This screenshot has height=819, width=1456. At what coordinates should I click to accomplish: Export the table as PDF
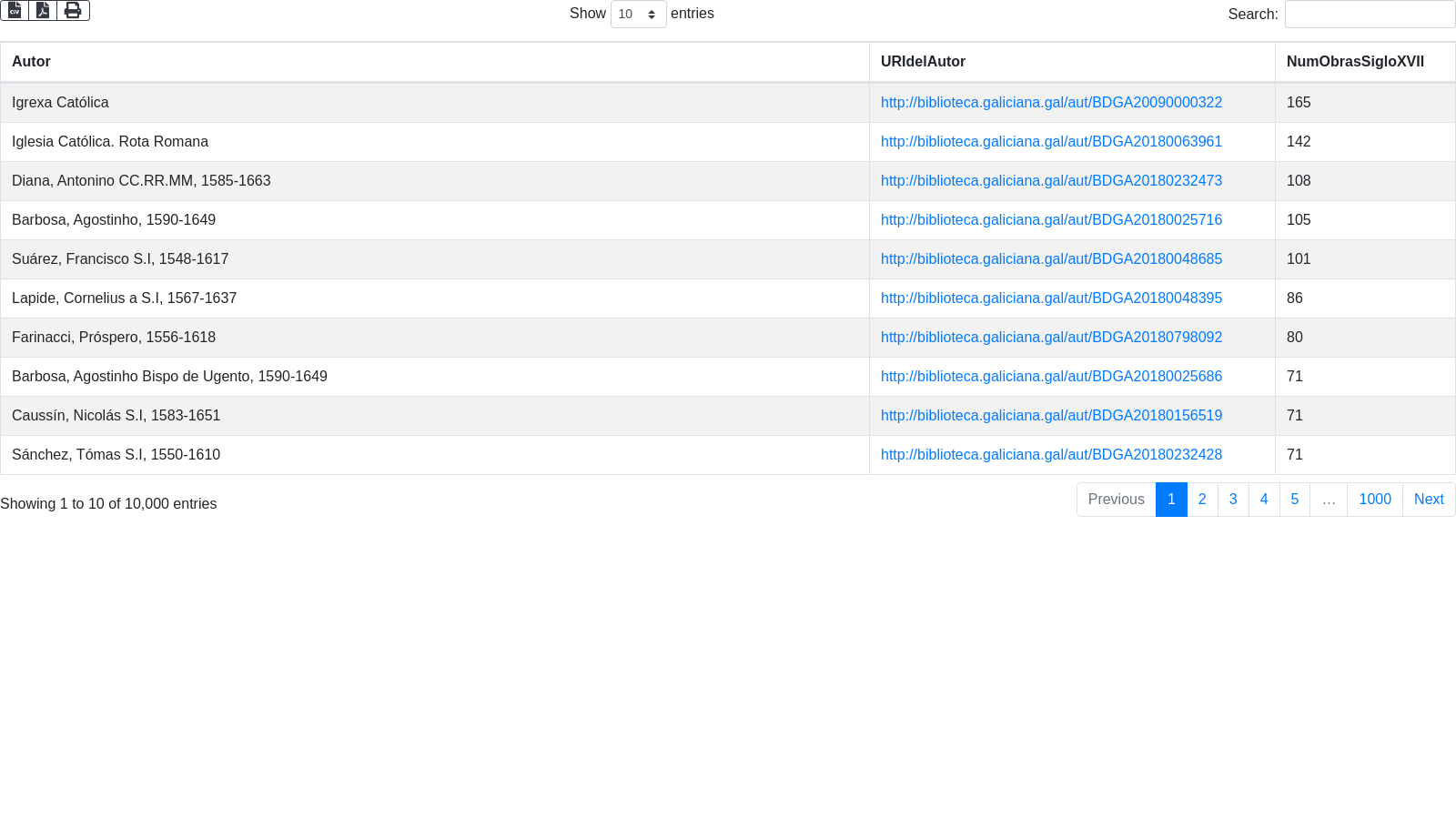(x=43, y=10)
